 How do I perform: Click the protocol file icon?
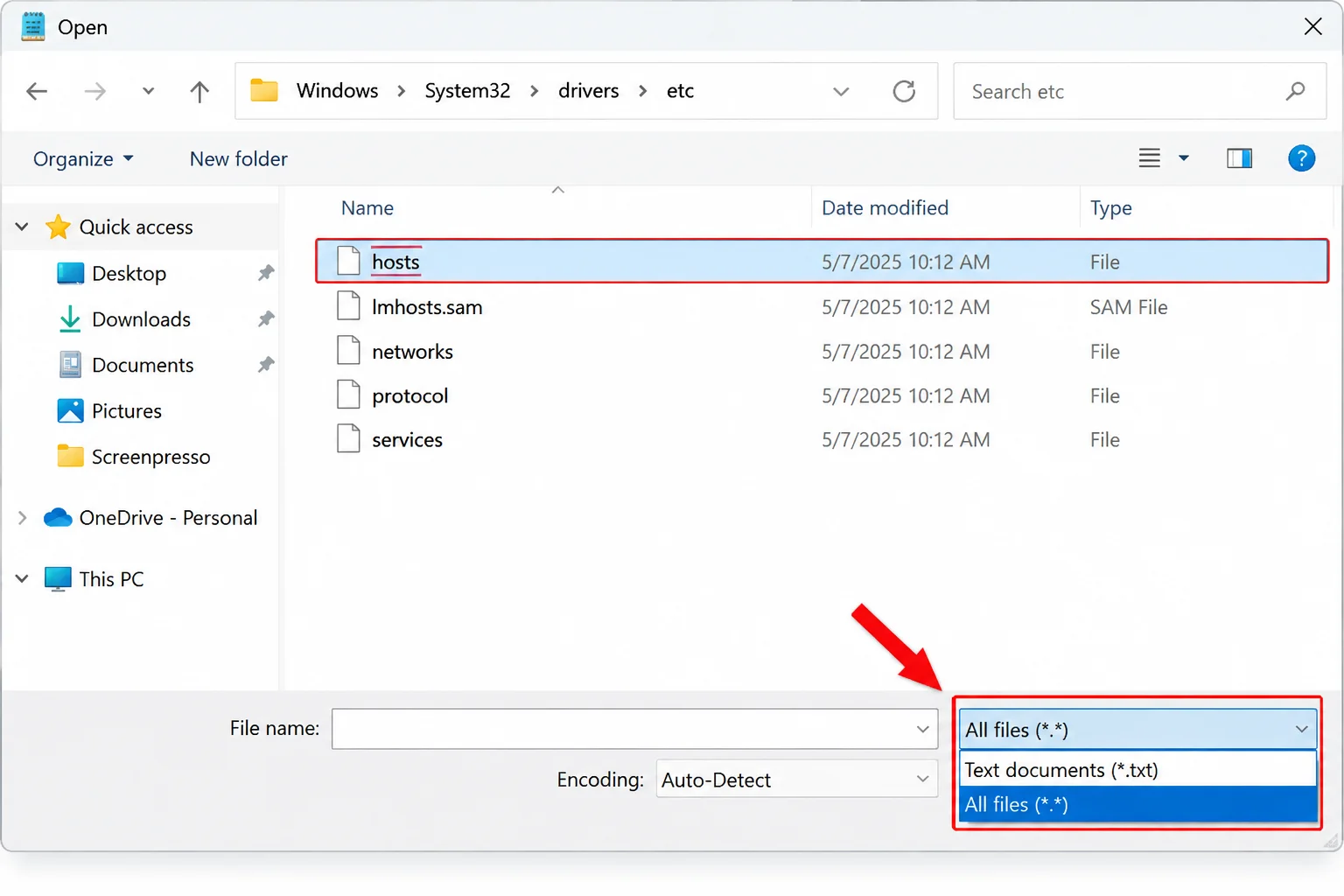[x=348, y=395]
